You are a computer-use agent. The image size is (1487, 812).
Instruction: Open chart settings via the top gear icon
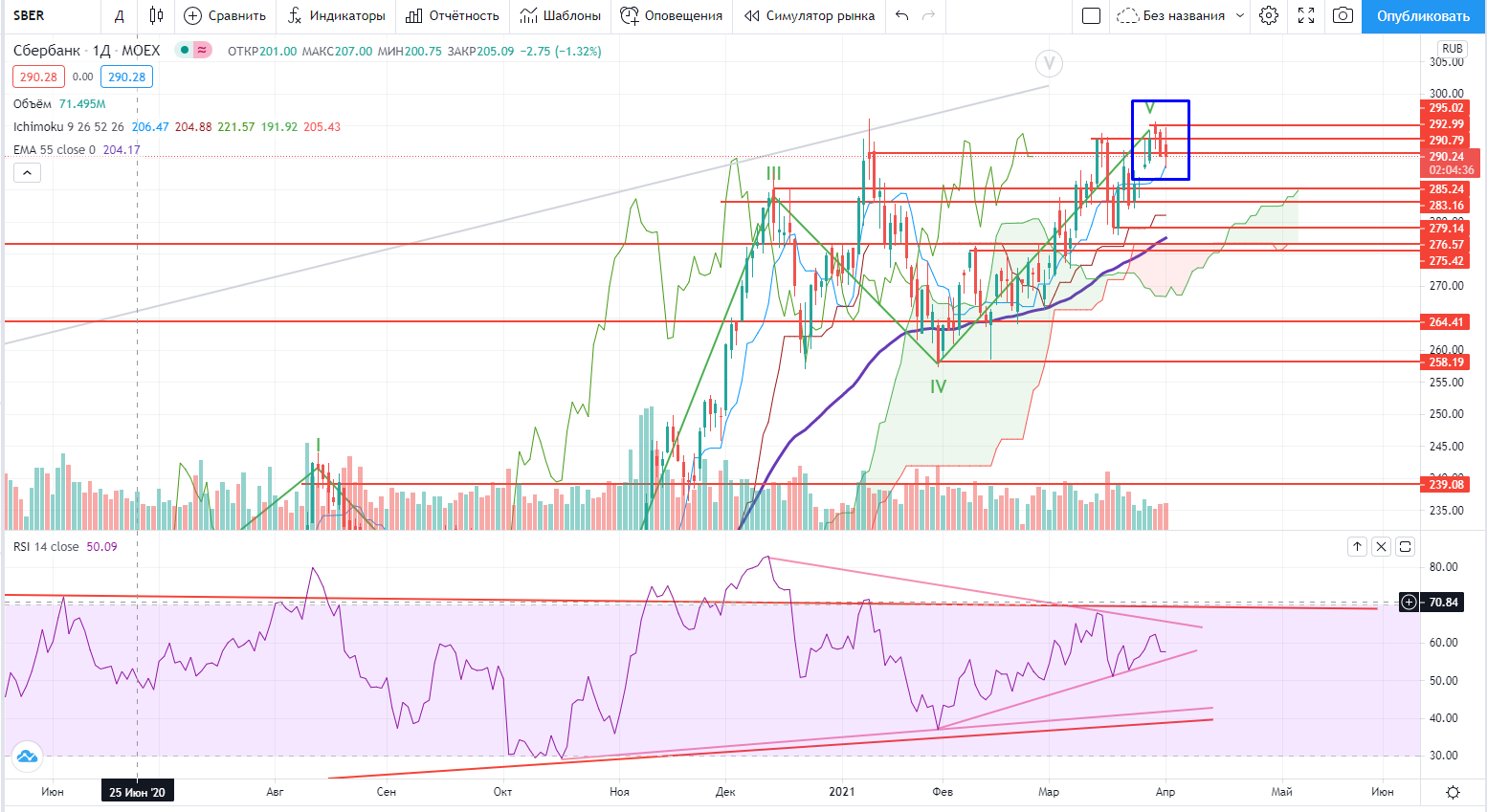pyautogui.click(x=1269, y=15)
